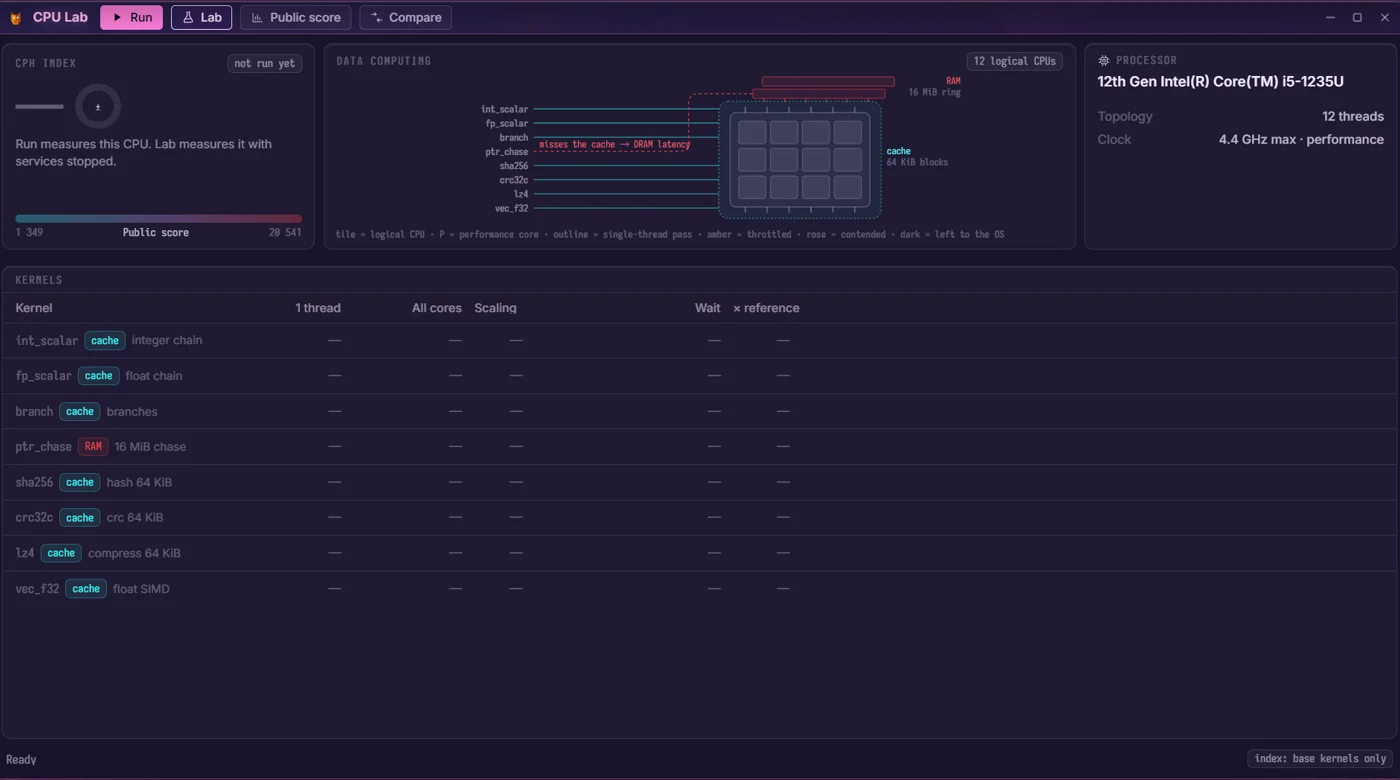Click the "1 349" public score minimum
Screen dimensions: 1400x780
[x=29, y=233]
